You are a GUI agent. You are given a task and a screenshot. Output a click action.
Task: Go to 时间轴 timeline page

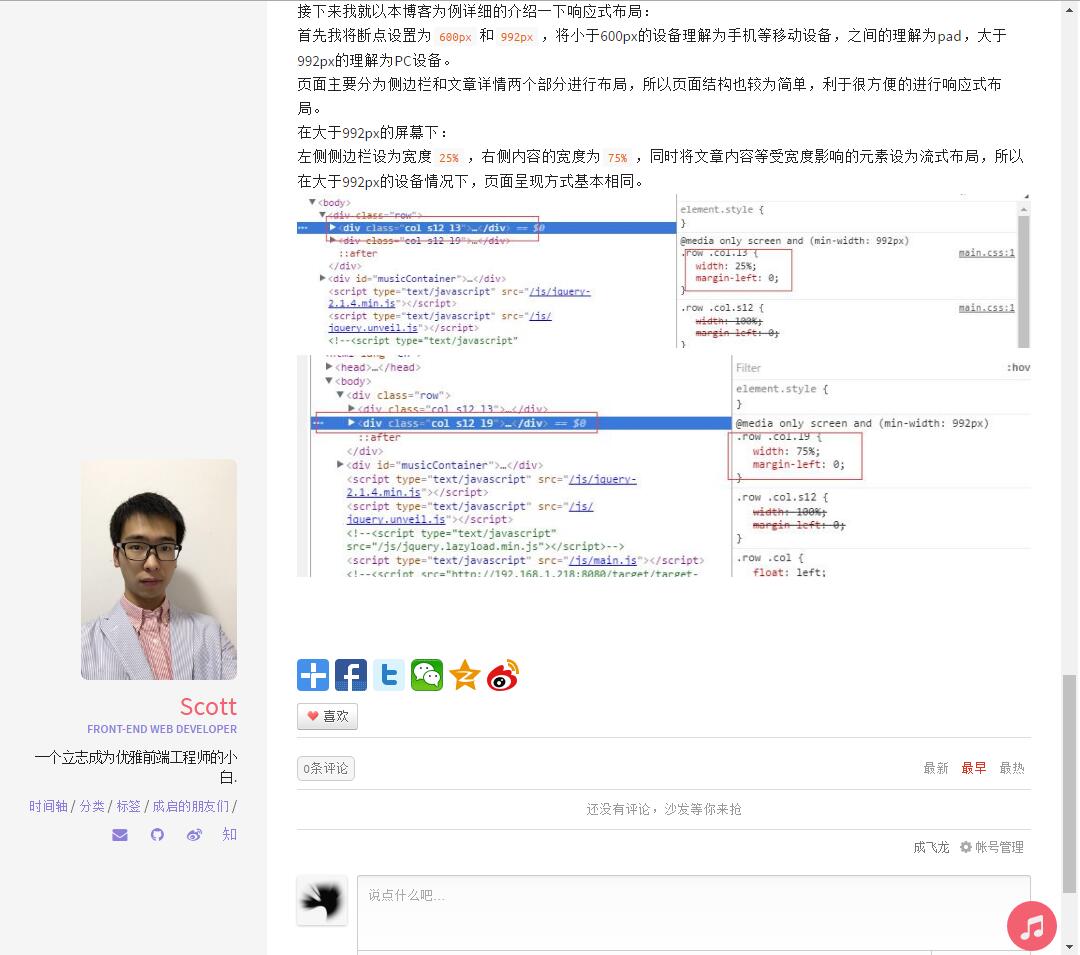(48, 806)
